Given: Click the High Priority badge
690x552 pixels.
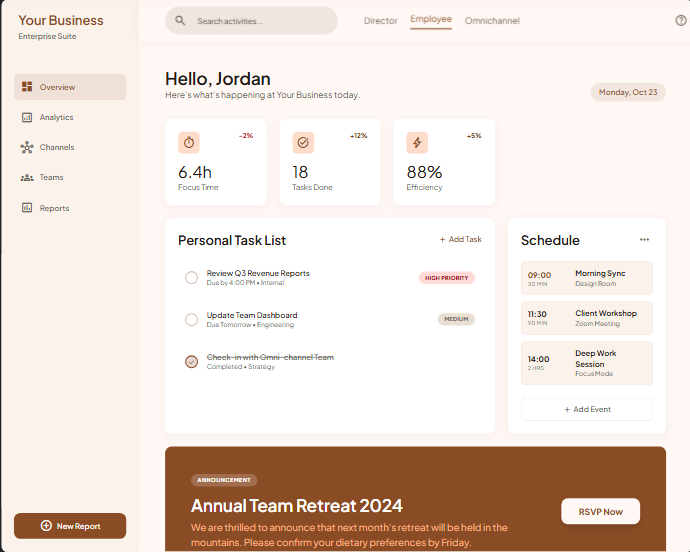Looking at the screenshot, I should click(x=447, y=278).
